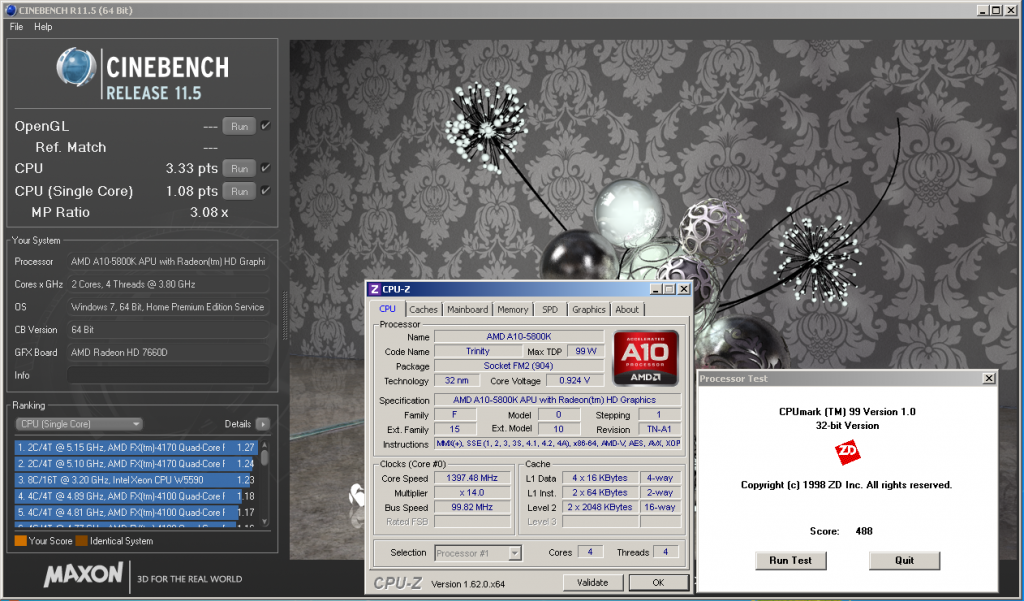
Task: Click the Cores x GHz value field
Action: 168,284
